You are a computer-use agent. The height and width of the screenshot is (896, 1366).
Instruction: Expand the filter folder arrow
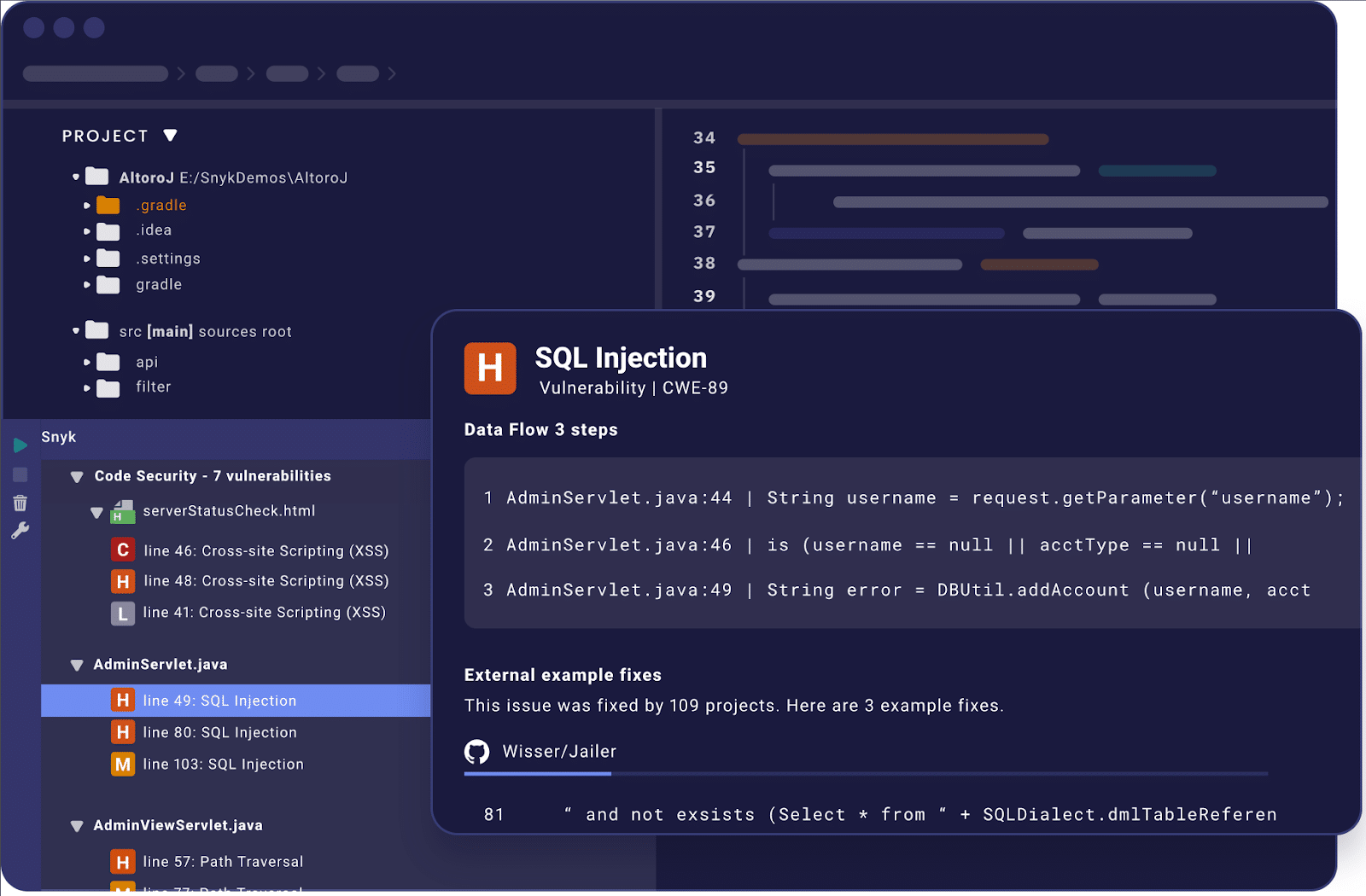[87, 388]
